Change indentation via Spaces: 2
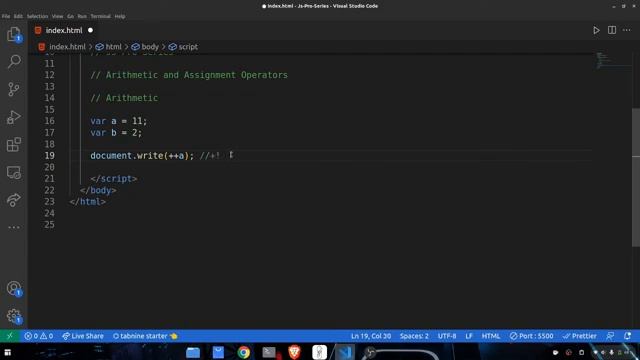Screen dimensions: 640x360 pyautogui.click(x=414, y=336)
